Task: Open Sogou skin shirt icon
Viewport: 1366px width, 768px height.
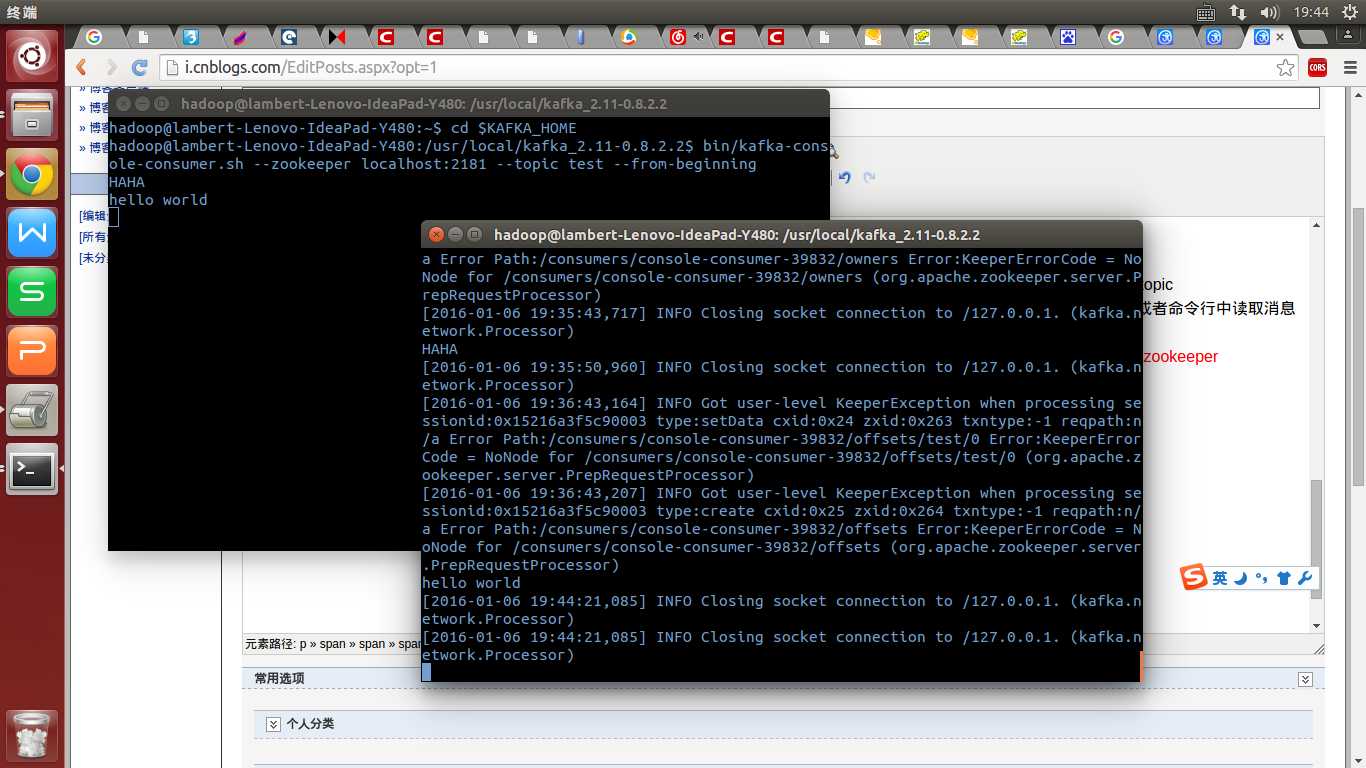Action: 1284,578
